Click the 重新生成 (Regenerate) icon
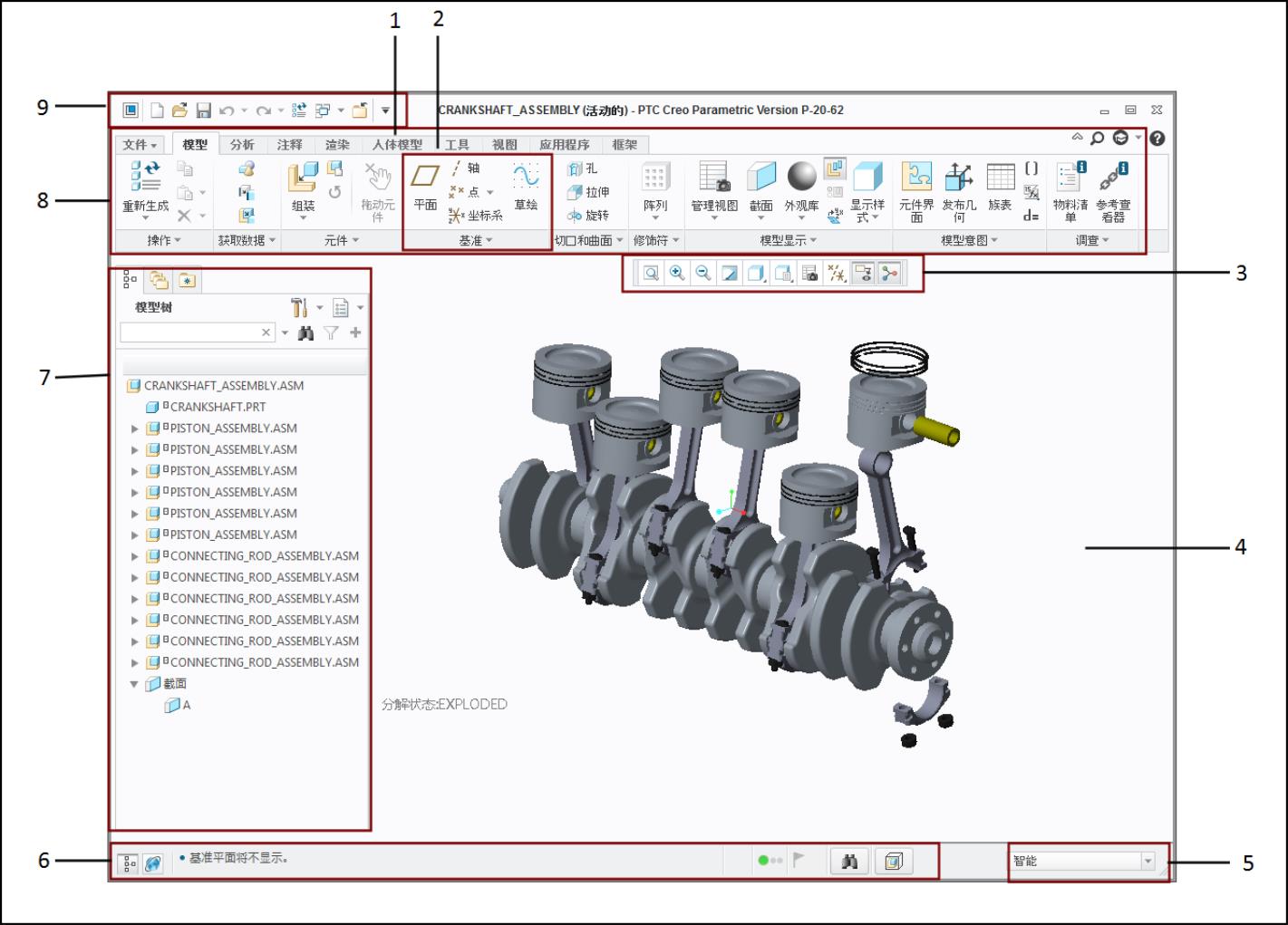Image resolution: width=1288 pixels, height=925 pixels. (145, 178)
